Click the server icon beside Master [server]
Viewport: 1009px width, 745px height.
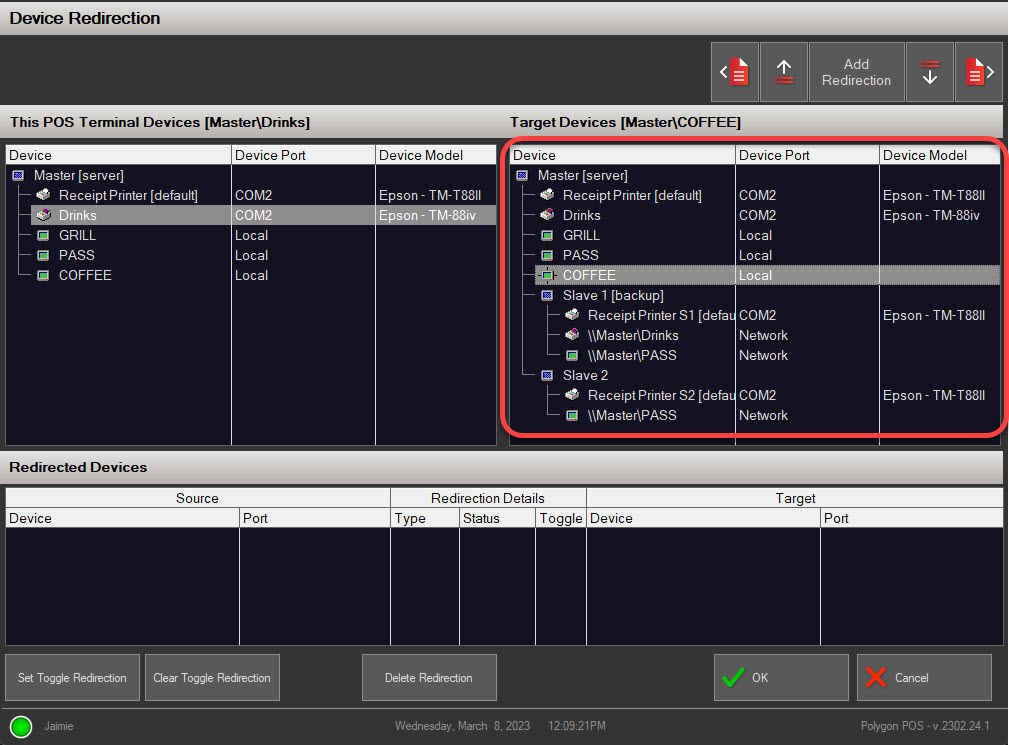coord(17,175)
